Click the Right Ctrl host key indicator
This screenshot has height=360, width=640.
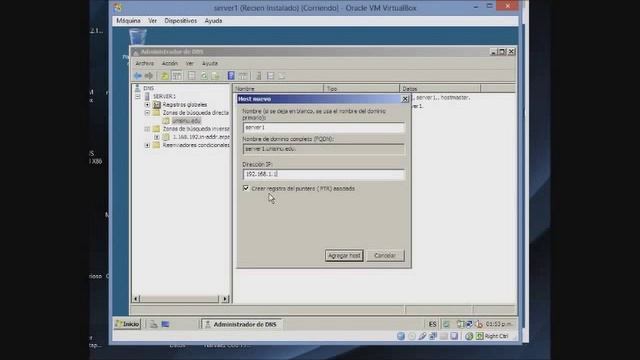coord(496,336)
